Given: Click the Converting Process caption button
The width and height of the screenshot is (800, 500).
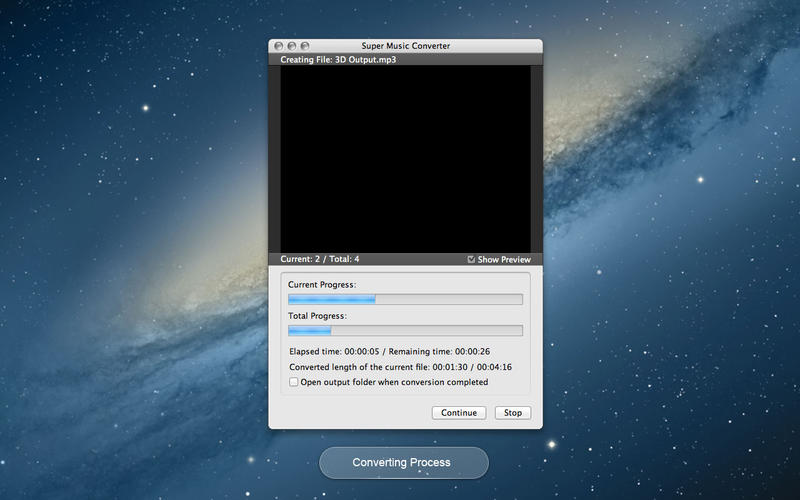Looking at the screenshot, I should [404, 463].
